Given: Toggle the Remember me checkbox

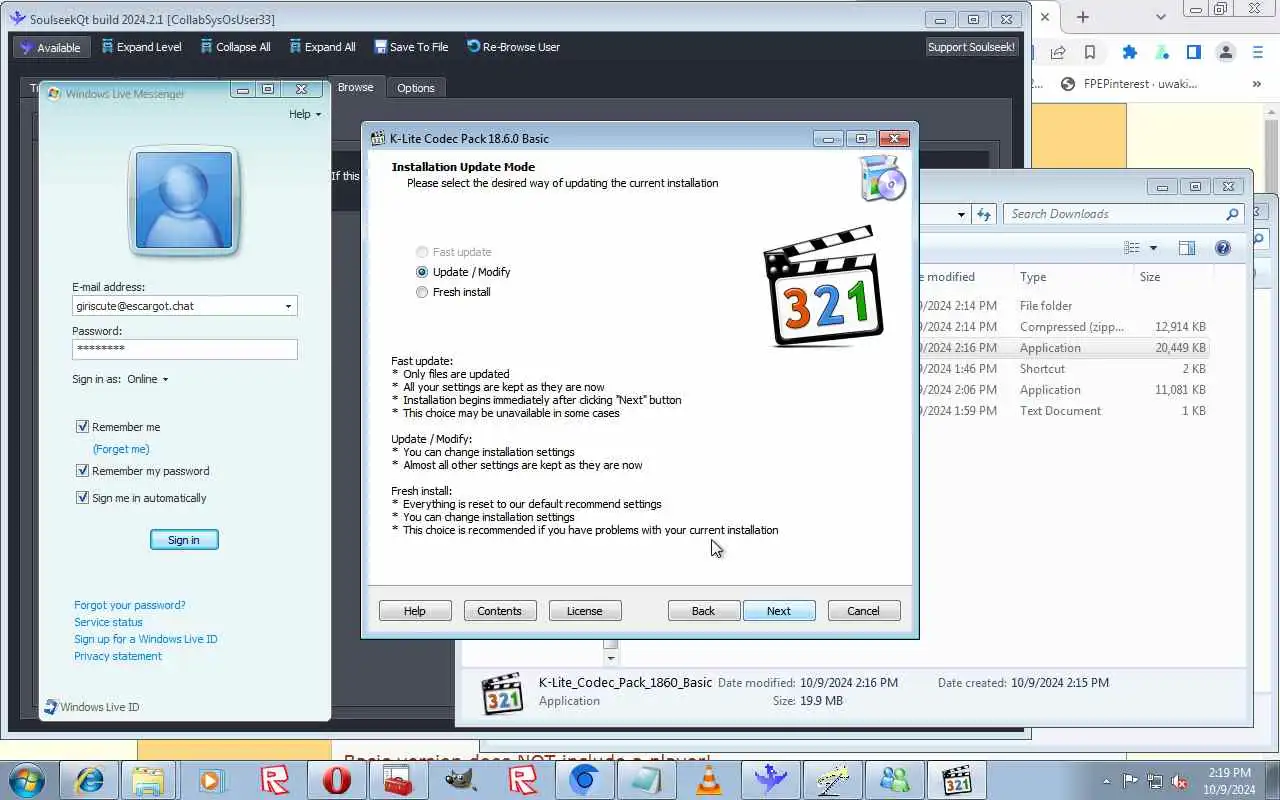Looking at the screenshot, I should click(83, 427).
